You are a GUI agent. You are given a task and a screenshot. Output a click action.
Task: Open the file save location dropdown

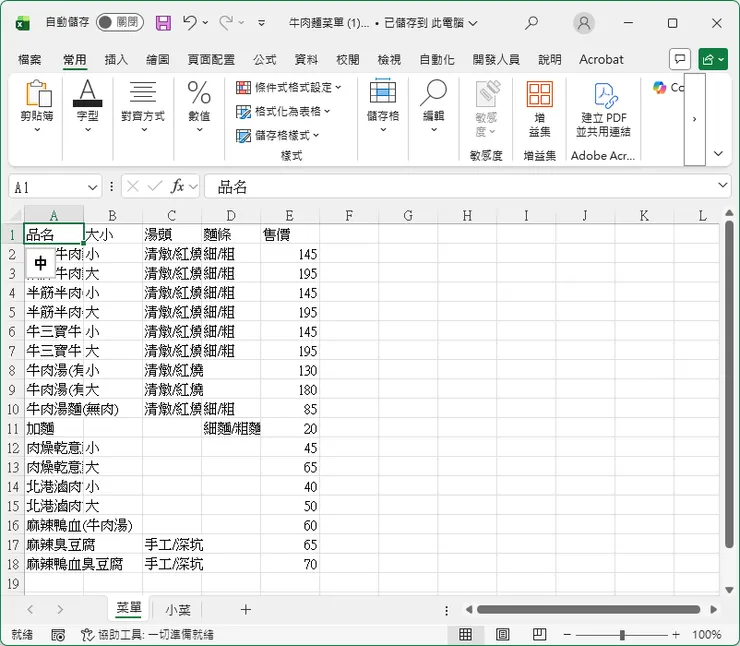(x=473, y=23)
